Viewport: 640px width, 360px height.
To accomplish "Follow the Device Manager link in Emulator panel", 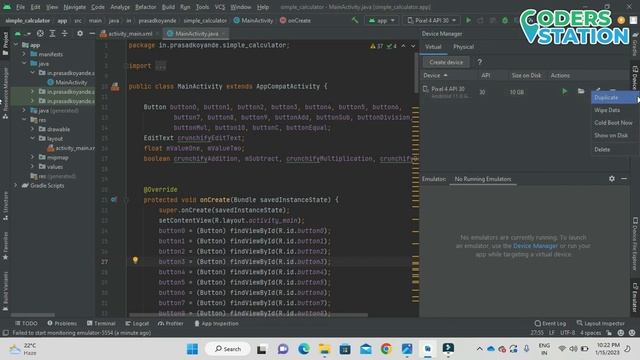I will (x=535, y=246).
